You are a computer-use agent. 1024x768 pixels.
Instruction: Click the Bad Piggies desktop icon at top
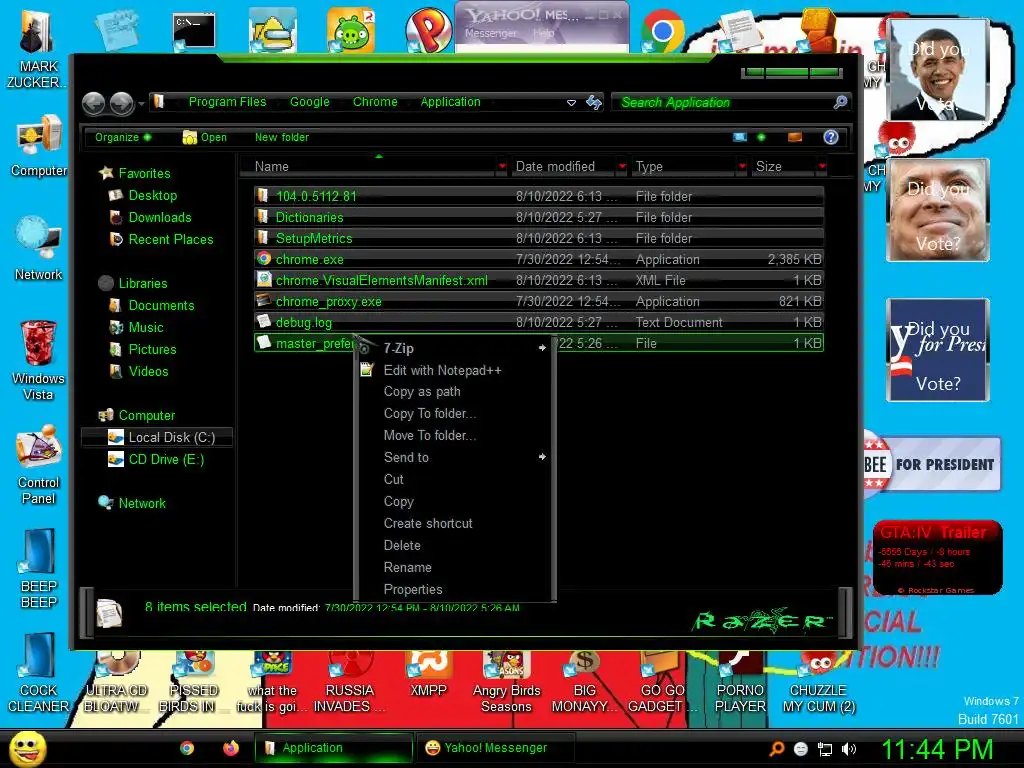(x=351, y=30)
